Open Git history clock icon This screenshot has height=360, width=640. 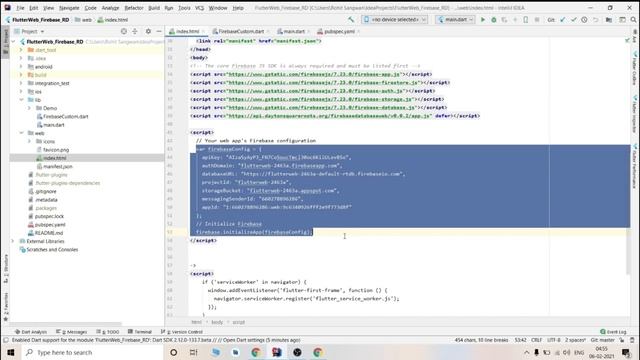[x=584, y=20]
